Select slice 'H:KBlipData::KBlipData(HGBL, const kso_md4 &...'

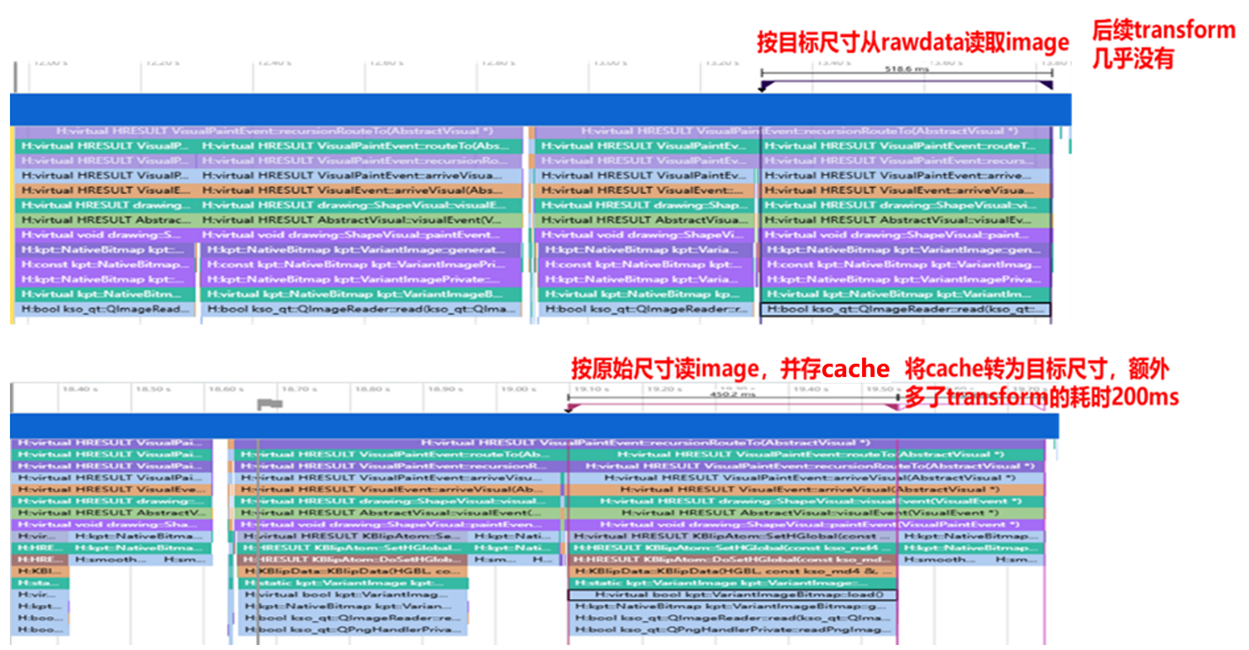click(733, 571)
